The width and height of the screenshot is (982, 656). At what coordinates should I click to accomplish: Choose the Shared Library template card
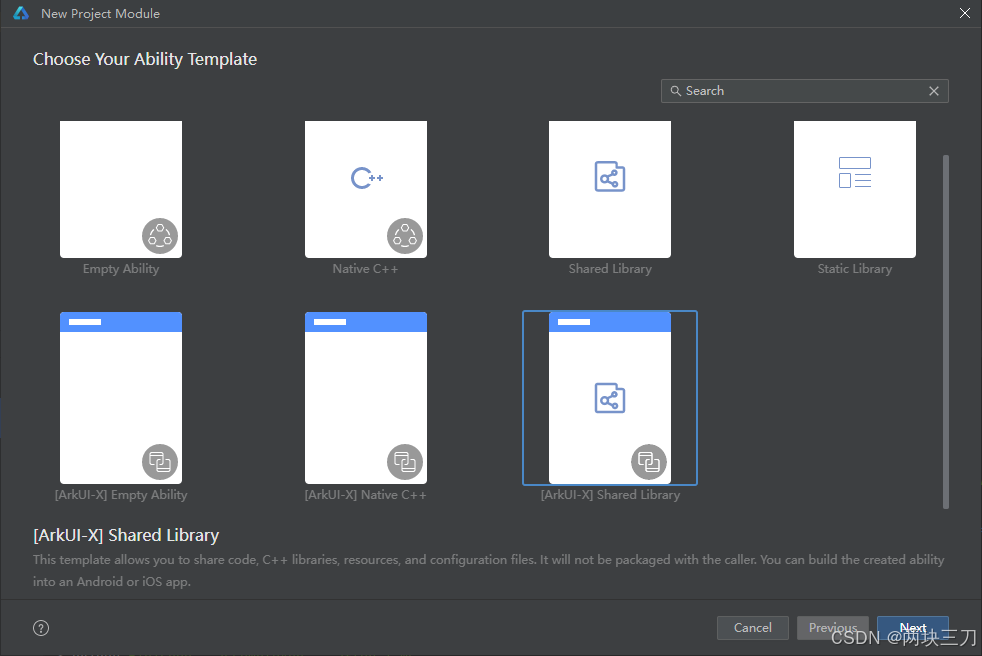coord(610,189)
